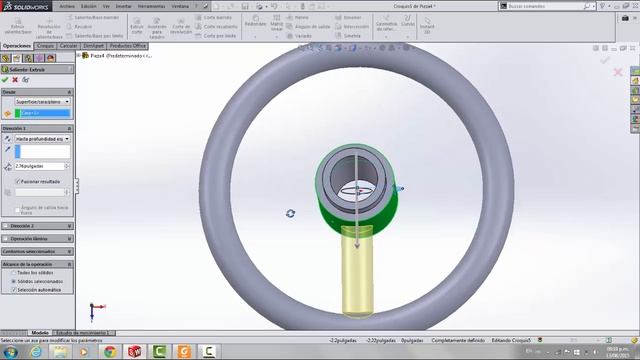Click the reverse direction icon in Dirección 1
This screenshot has height=360, width=640.
tap(8, 139)
